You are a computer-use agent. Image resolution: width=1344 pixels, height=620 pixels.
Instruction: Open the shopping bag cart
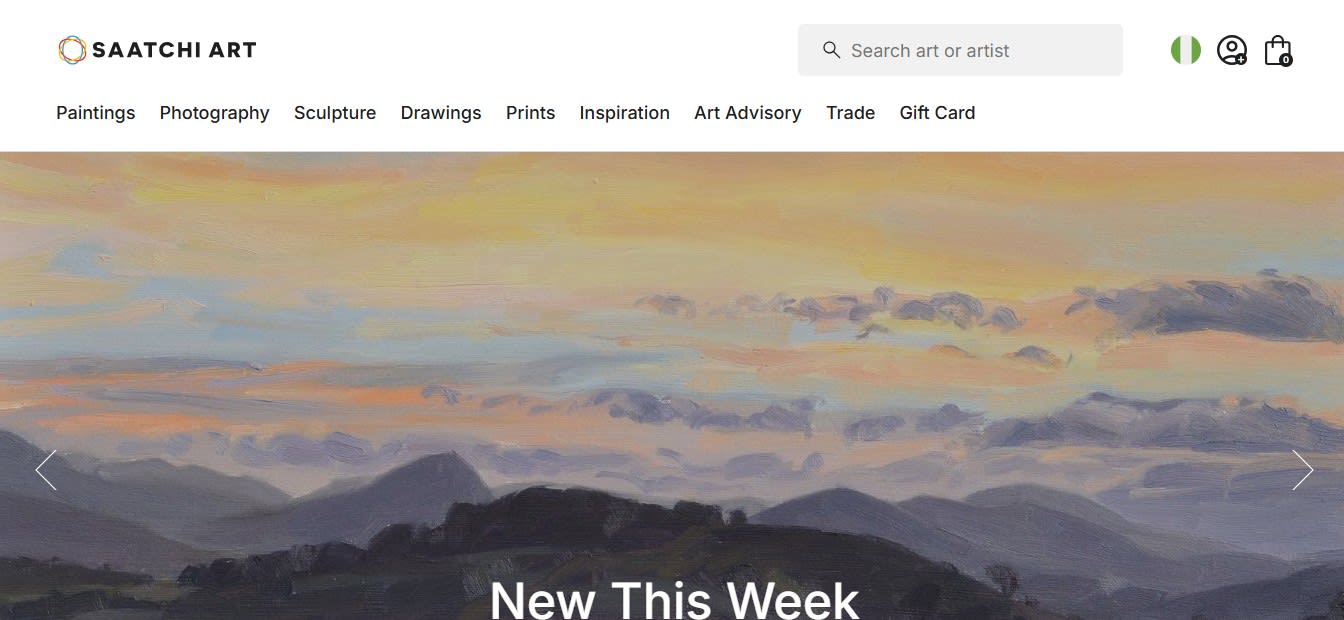(x=1278, y=50)
